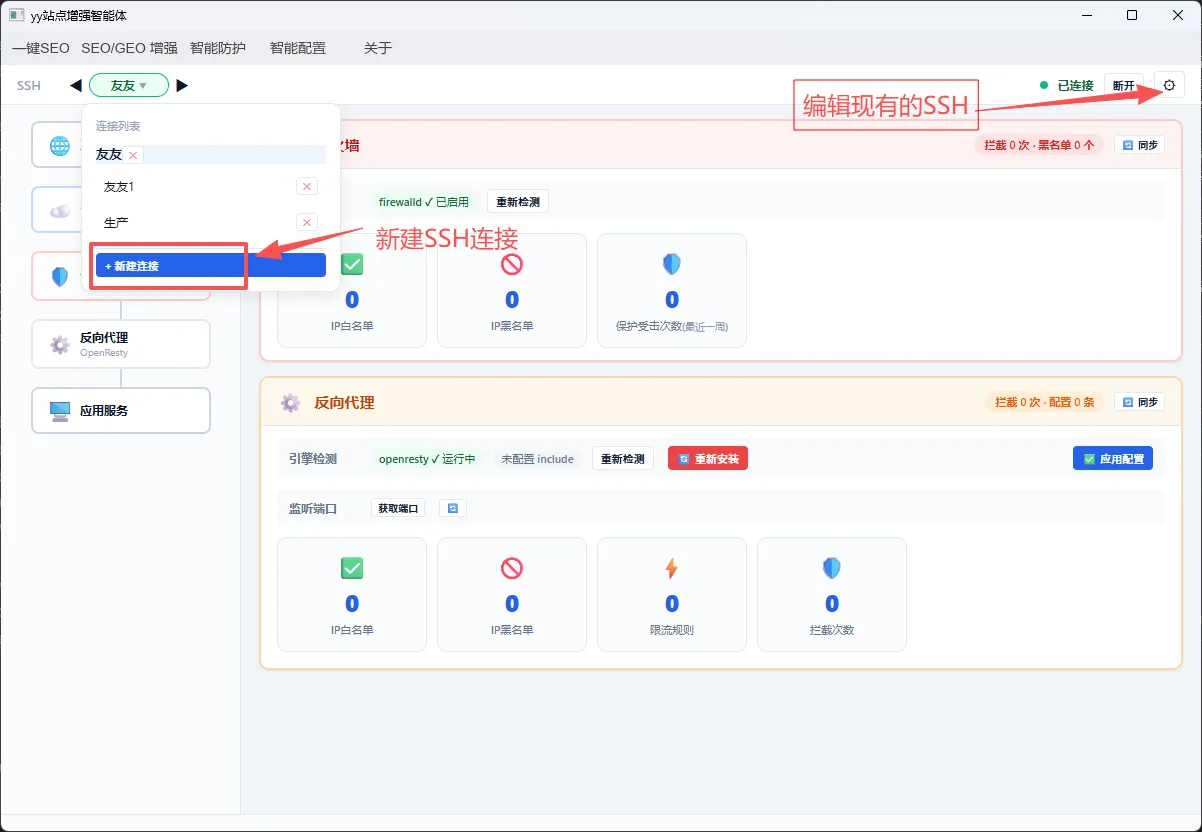Screen dimensions: 1202x832
Task: Click firewall IP黑名单 prohibited icon
Action: pos(512,265)
